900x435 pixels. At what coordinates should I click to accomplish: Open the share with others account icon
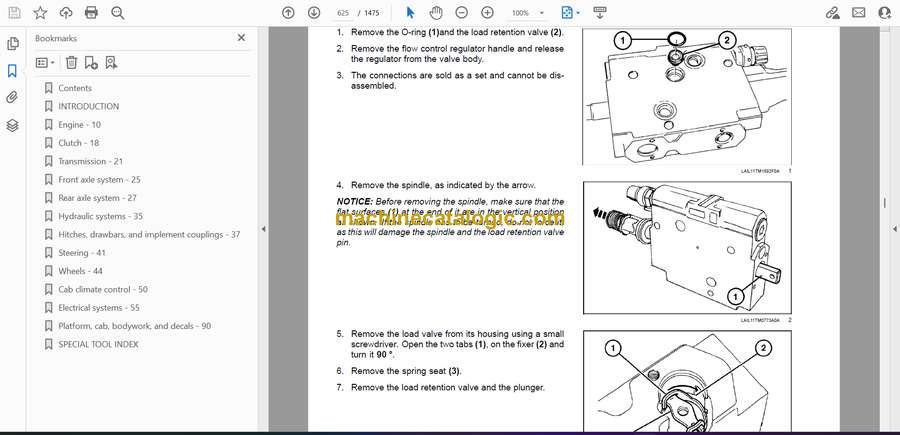tap(885, 13)
